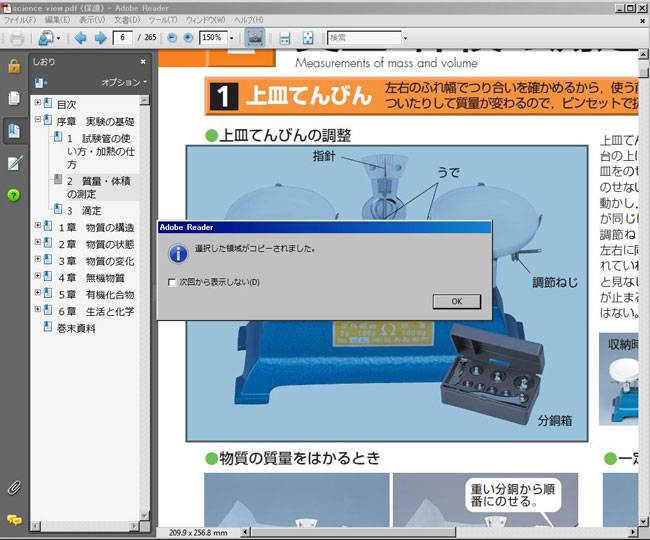
Task: Click the page number input field
Action: pyautogui.click(x=123, y=38)
